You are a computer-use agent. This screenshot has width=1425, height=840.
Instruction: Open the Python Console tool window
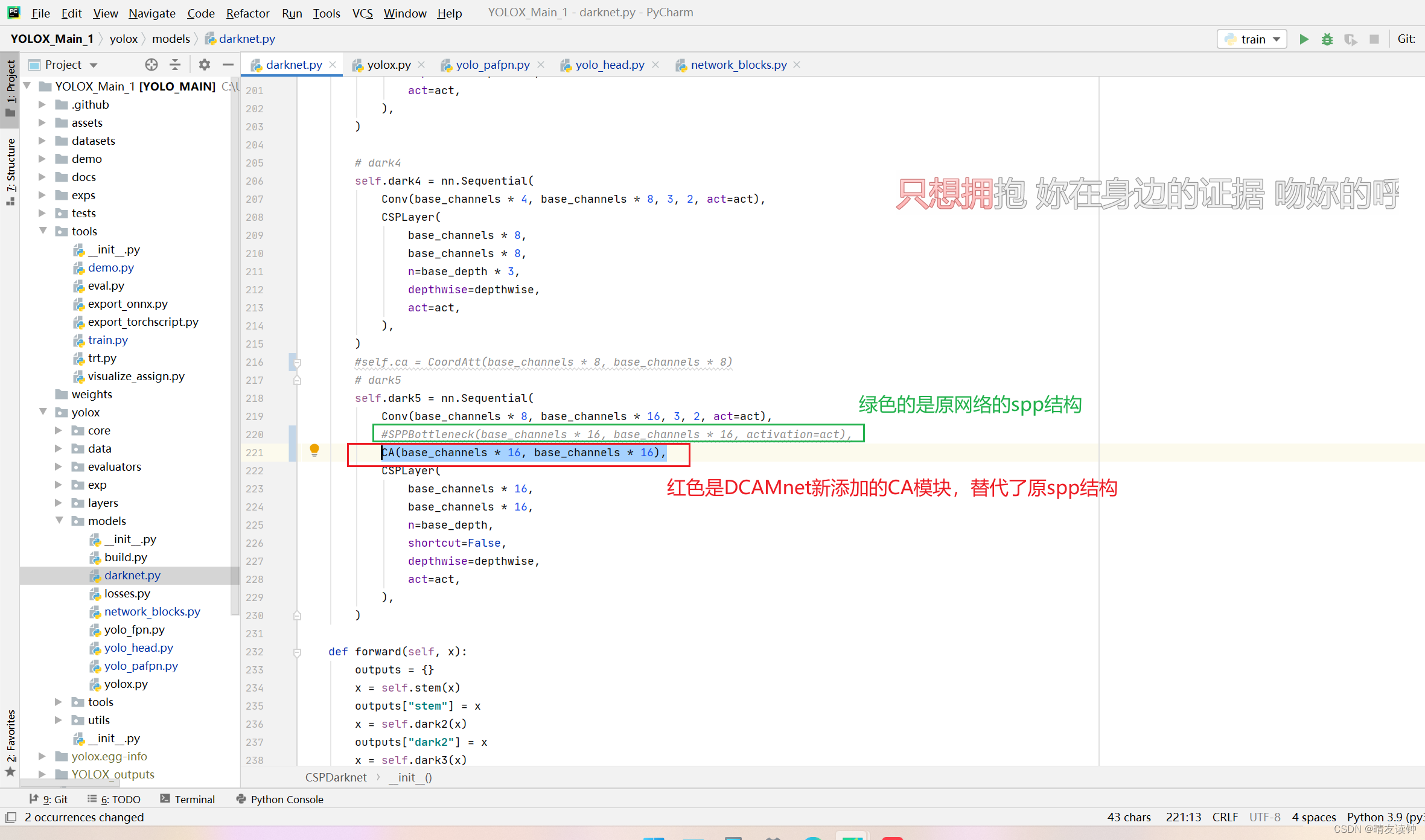click(x=280, y=799)
